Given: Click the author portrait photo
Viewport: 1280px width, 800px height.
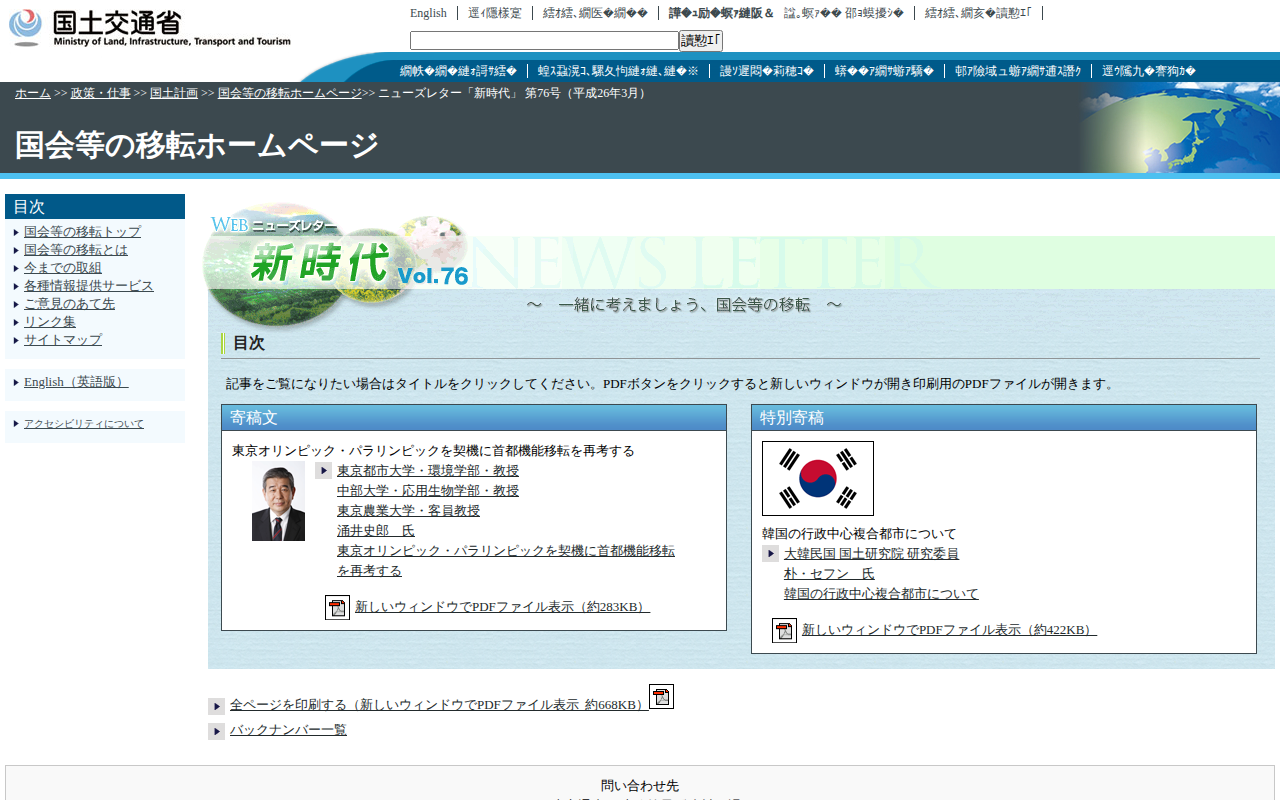Looking at the screenshot, I should (278, 502).
